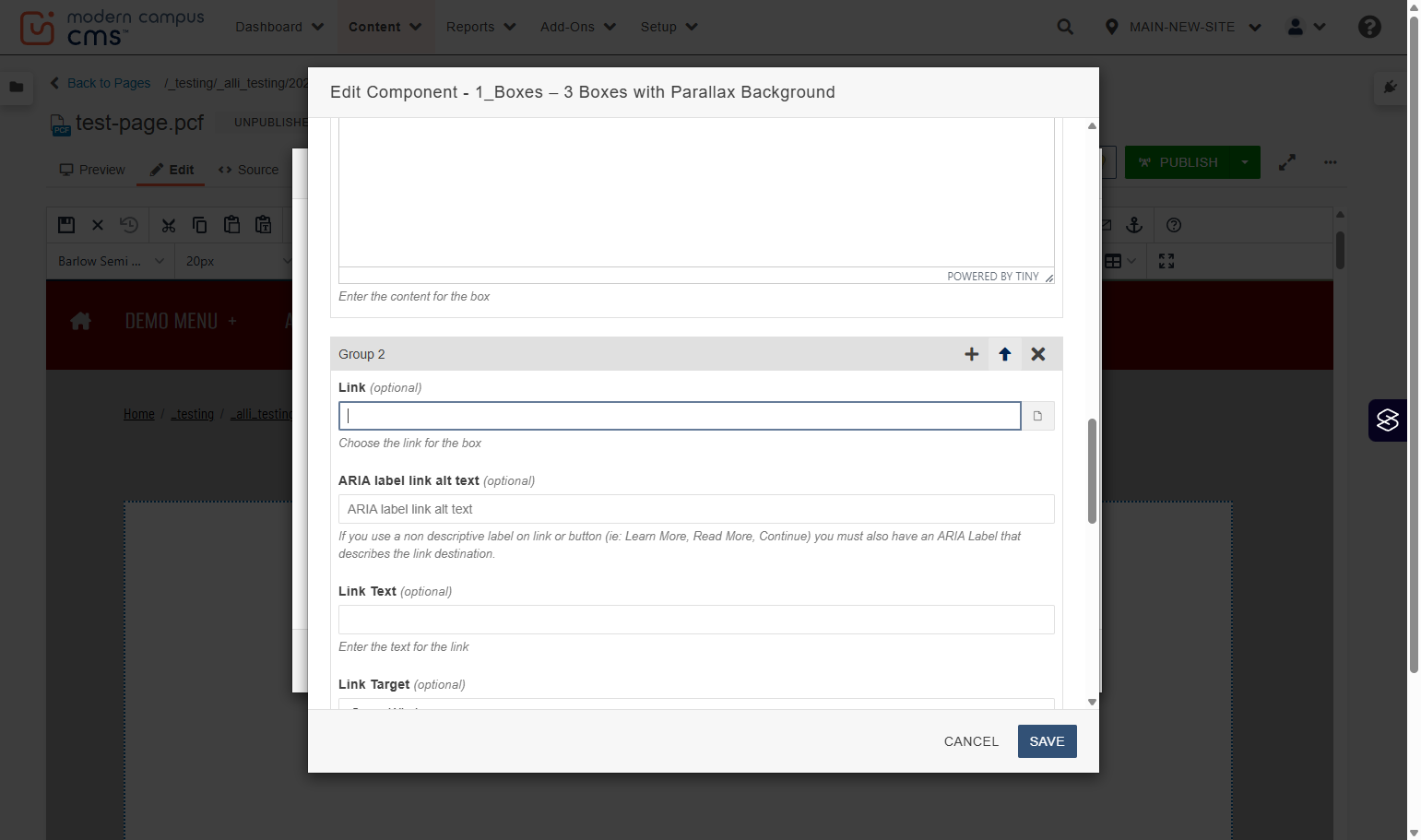Open the Barlow Semi font dropdown
The width and height of the screenshot is (1421, 840).
pyautogui.click(x=111, y=261)
